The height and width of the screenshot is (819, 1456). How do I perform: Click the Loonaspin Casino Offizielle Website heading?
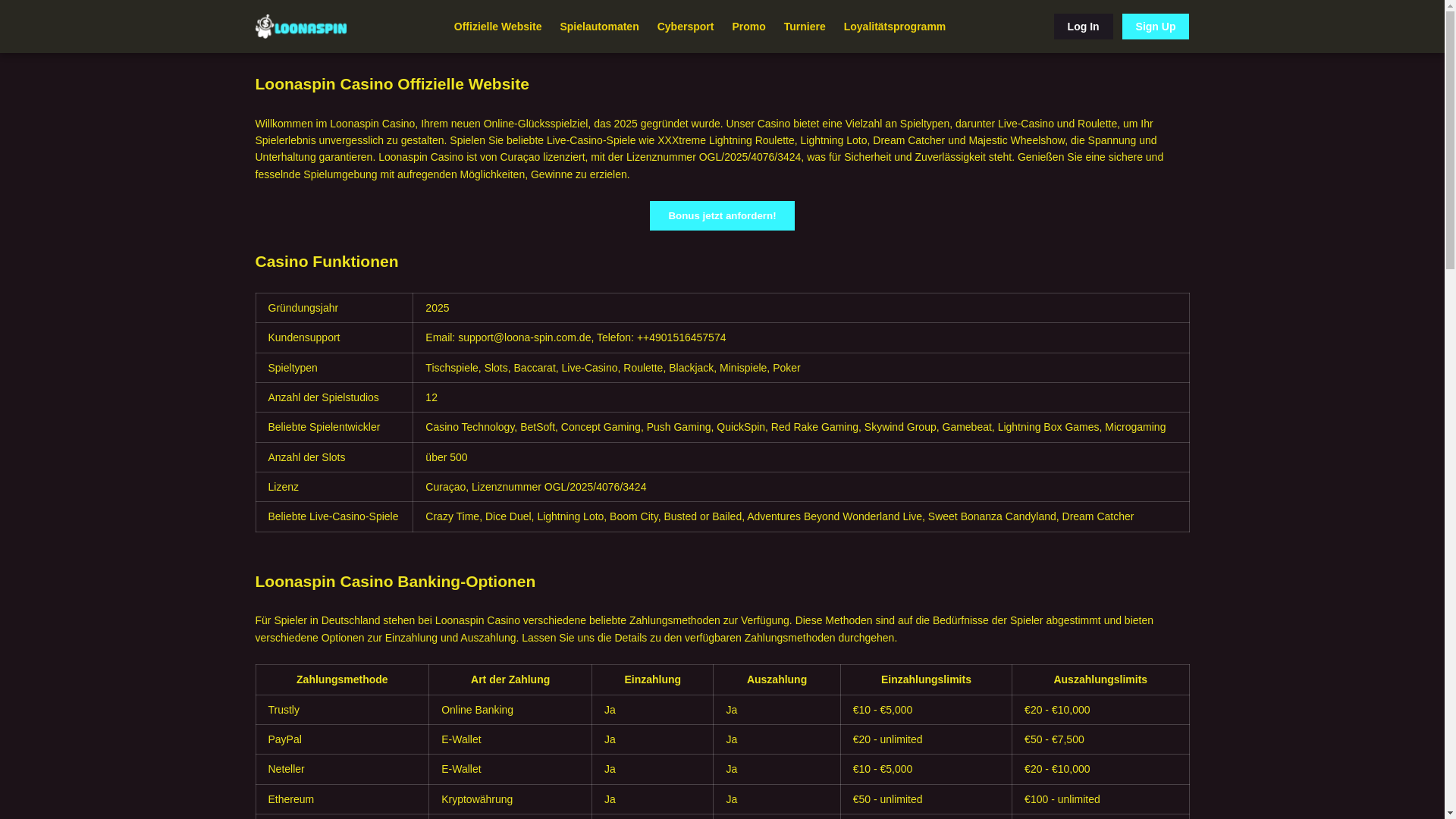(x=392, y=84)
